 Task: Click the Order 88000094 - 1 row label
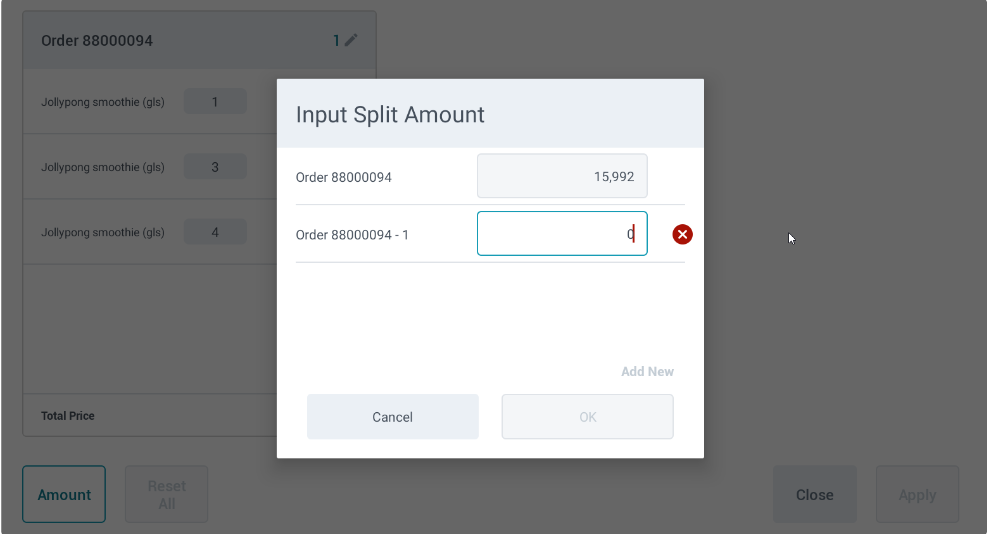click(x=352, y=235)
